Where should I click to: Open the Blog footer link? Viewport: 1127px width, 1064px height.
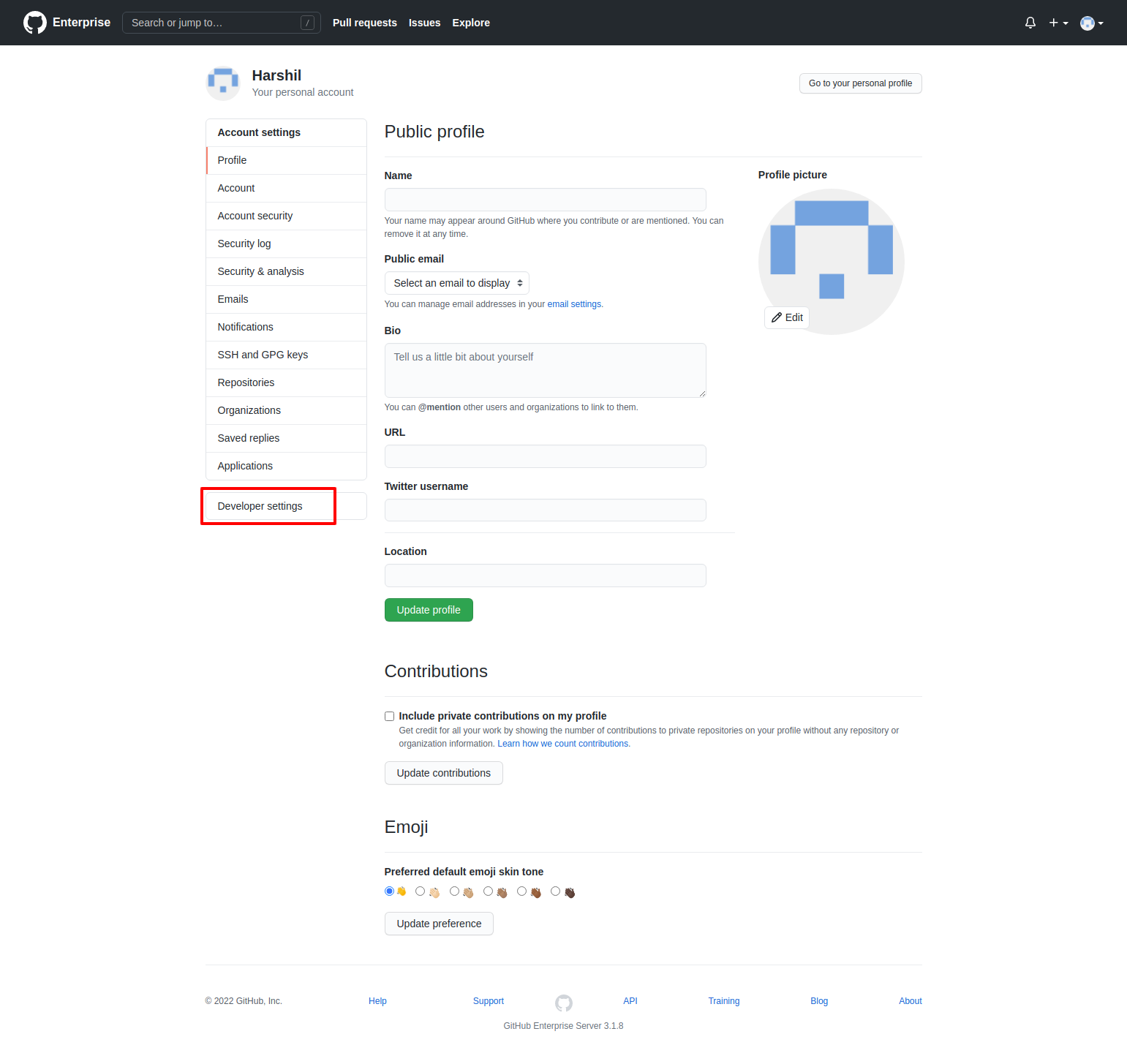(x=819, y=1001)
